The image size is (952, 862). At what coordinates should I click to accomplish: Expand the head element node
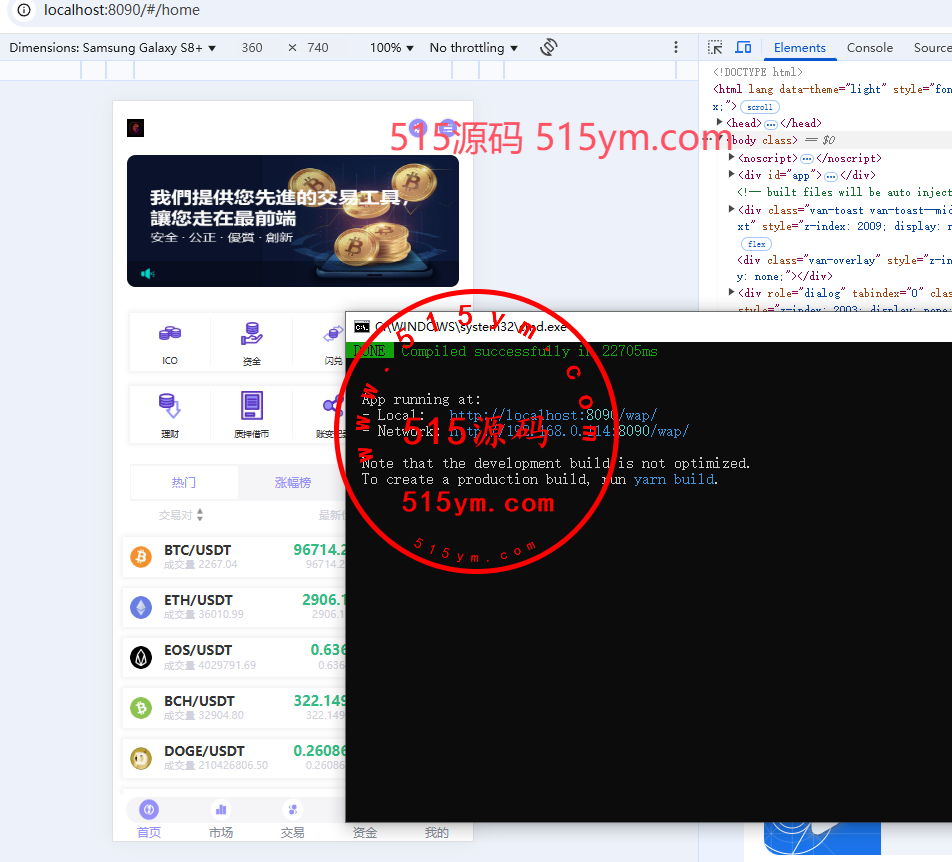(x=721, y=123)
